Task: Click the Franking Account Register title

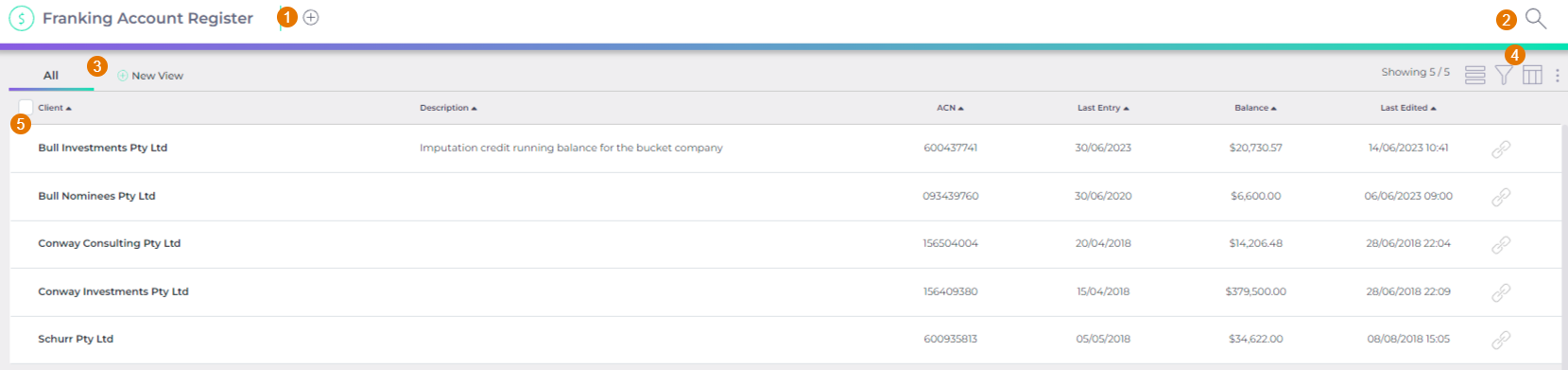Action: pos(147,18)
